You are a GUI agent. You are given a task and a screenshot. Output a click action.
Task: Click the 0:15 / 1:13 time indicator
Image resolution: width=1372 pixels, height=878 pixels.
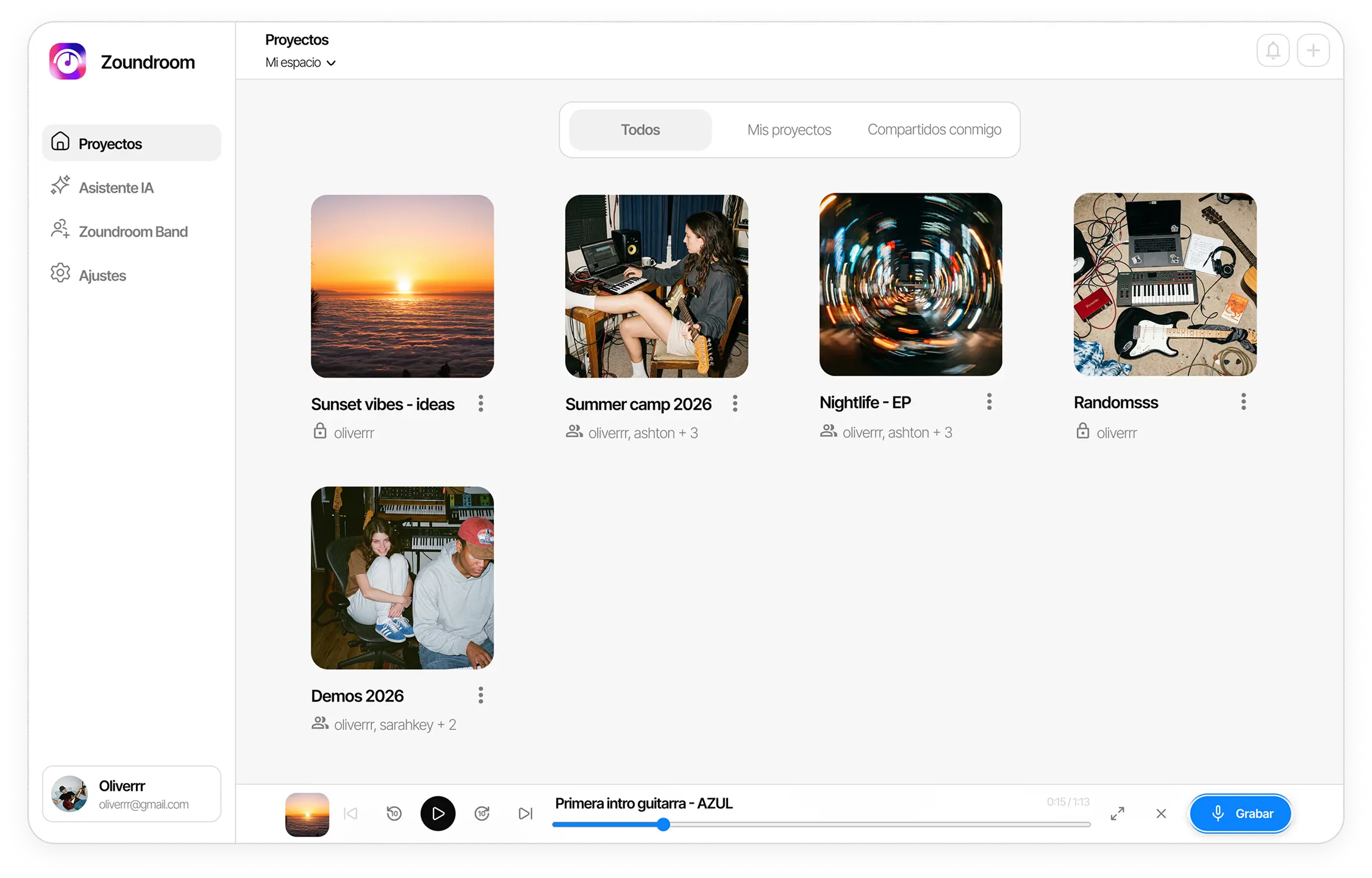tap(1068, 802)
